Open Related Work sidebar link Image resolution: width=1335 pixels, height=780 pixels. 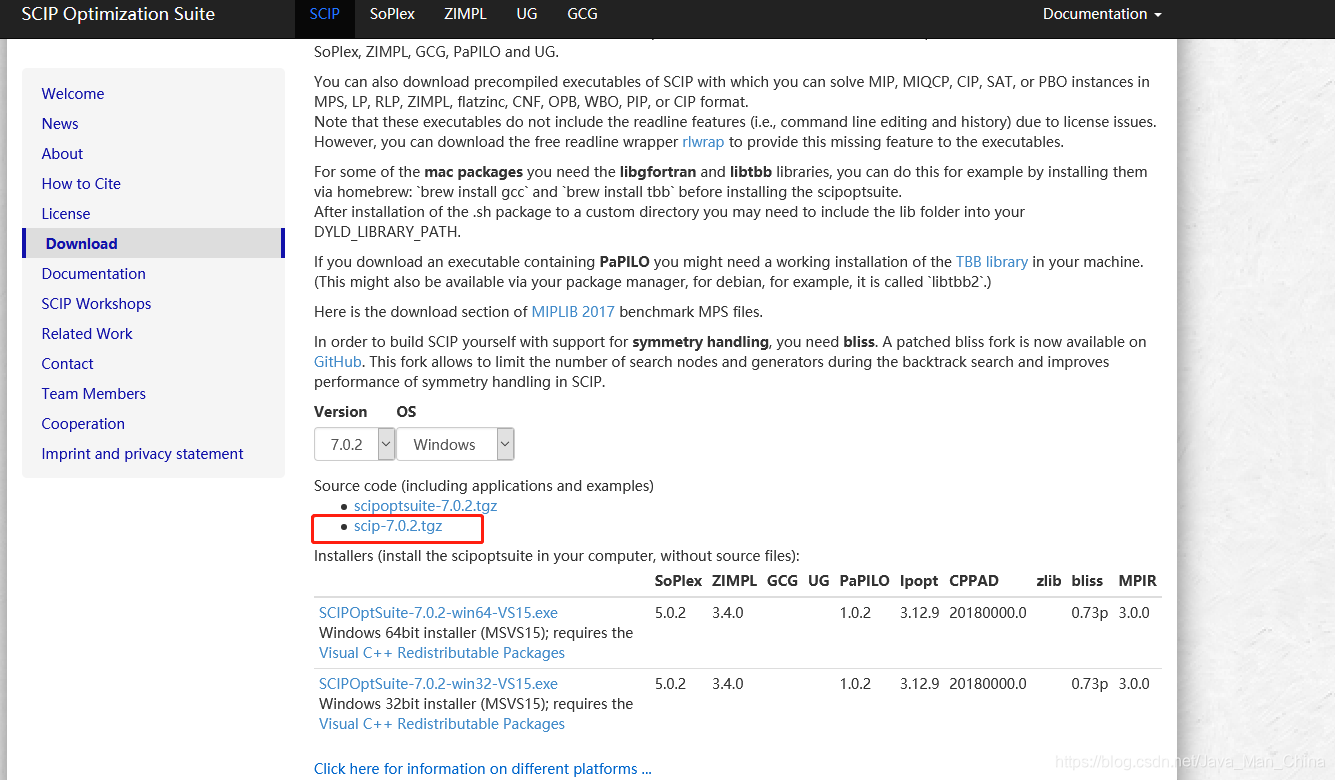[x=87, y=334]
